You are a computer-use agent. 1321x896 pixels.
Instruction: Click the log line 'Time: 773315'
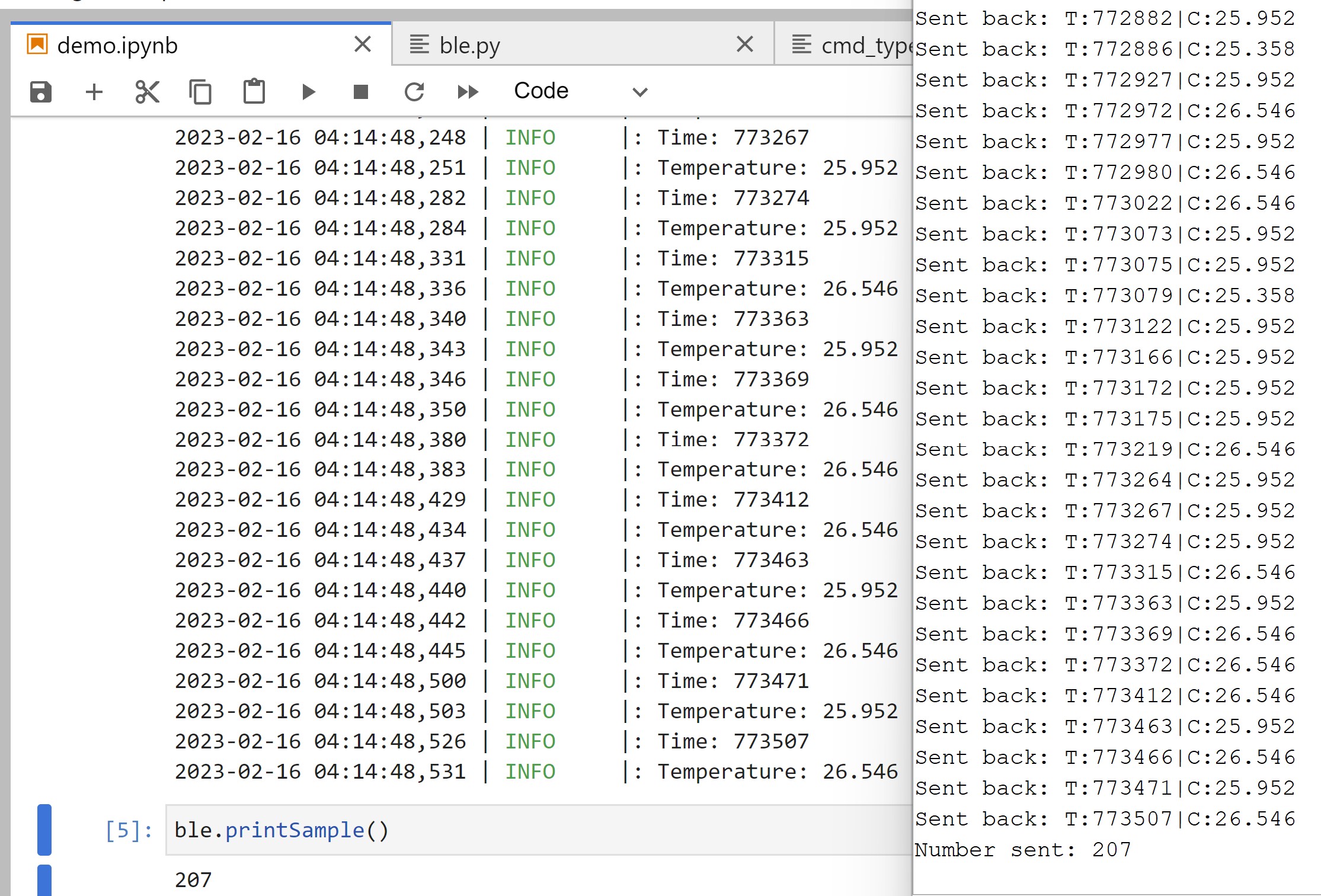(x=733, y=258)
